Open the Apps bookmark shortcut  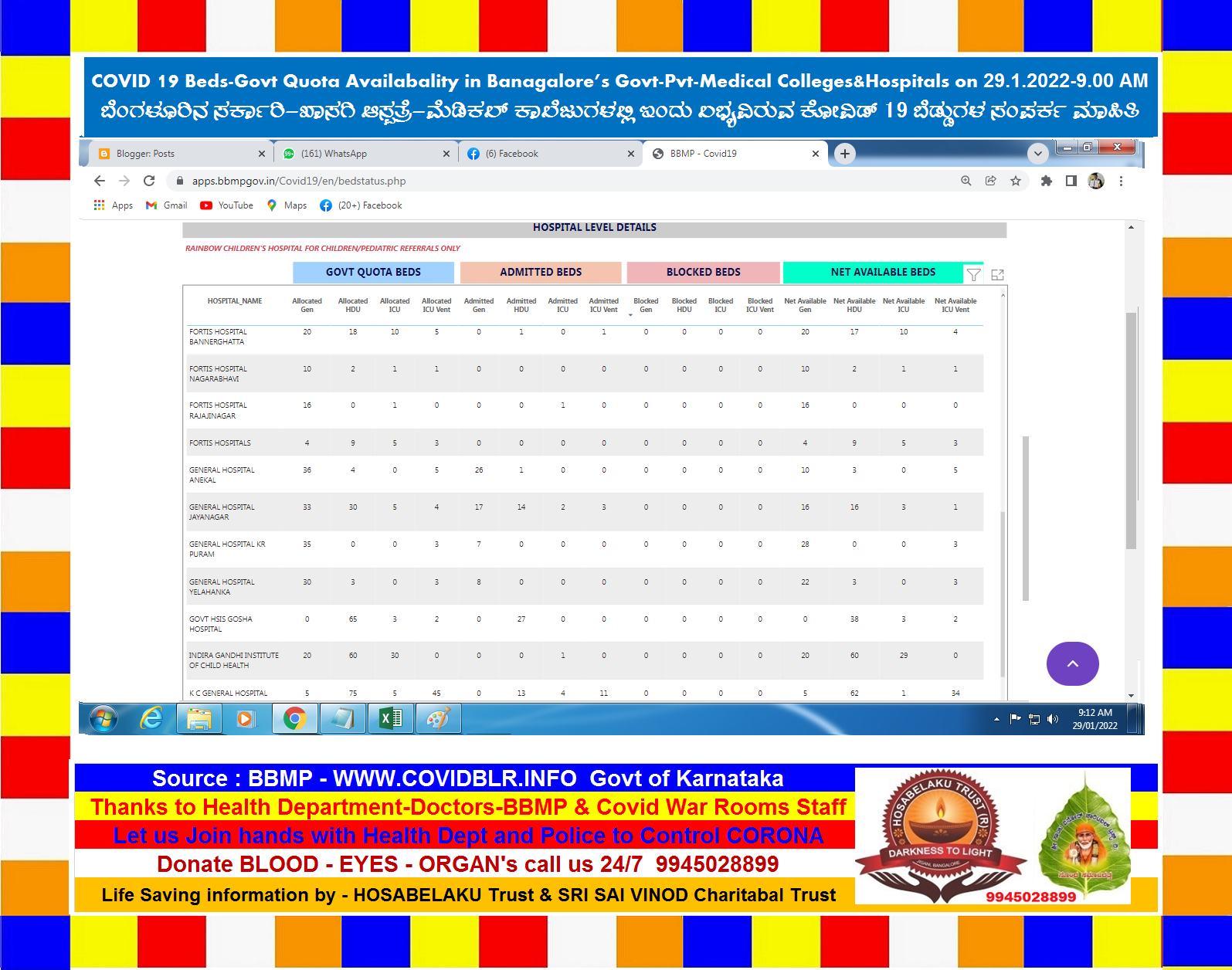(113, 205)
